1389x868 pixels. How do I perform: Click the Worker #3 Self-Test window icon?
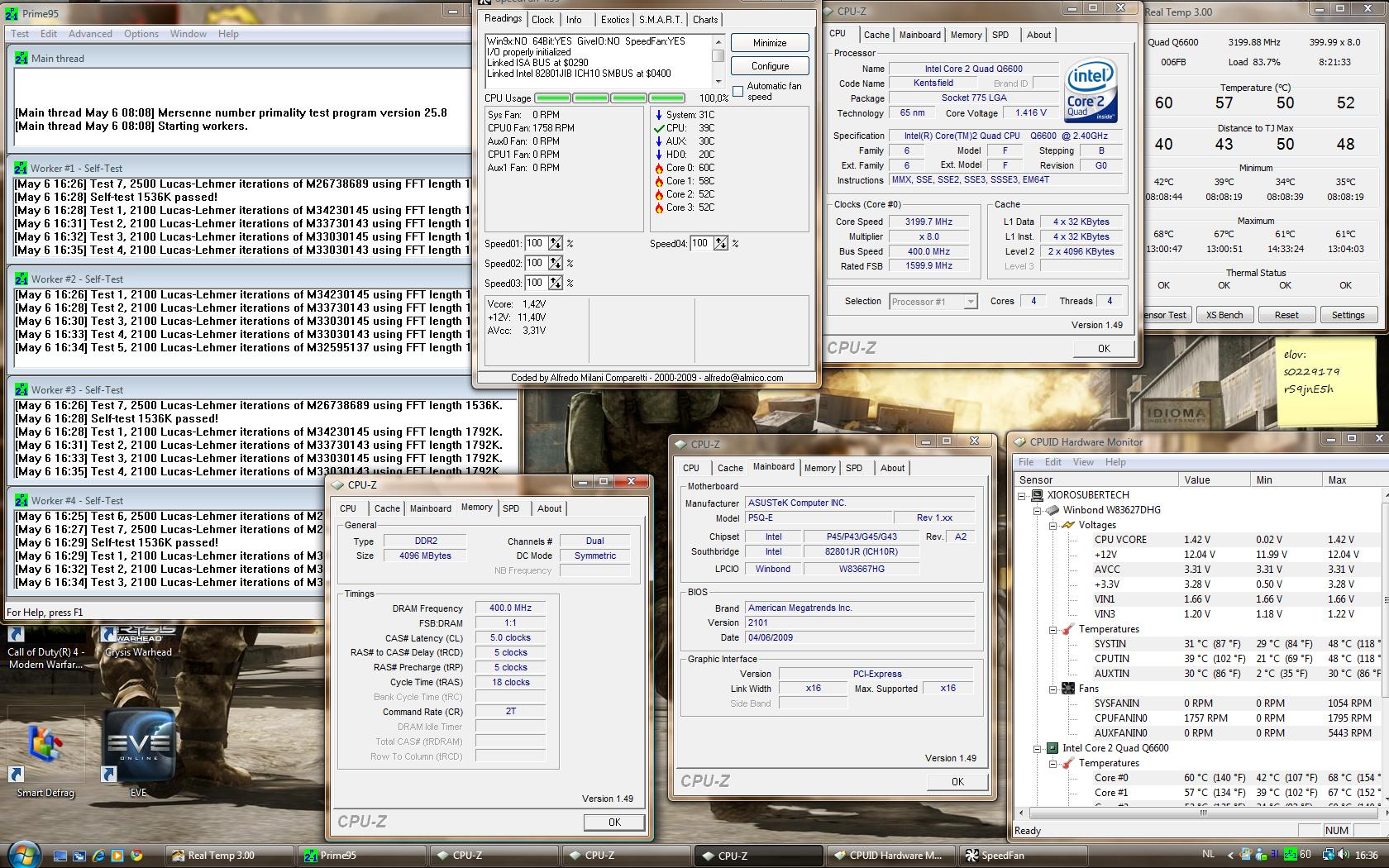coord(21,389)
